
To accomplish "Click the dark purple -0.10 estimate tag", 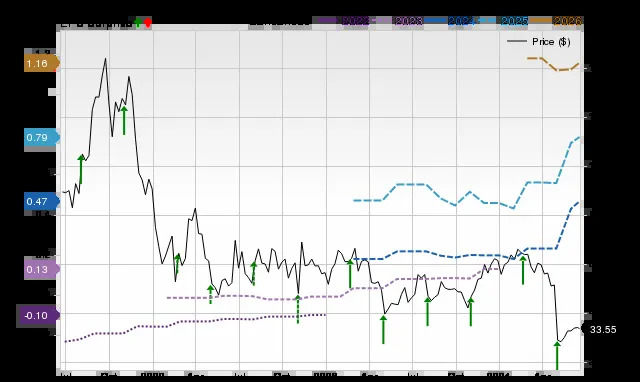I will pyautogui.click(x=38, y=315).
